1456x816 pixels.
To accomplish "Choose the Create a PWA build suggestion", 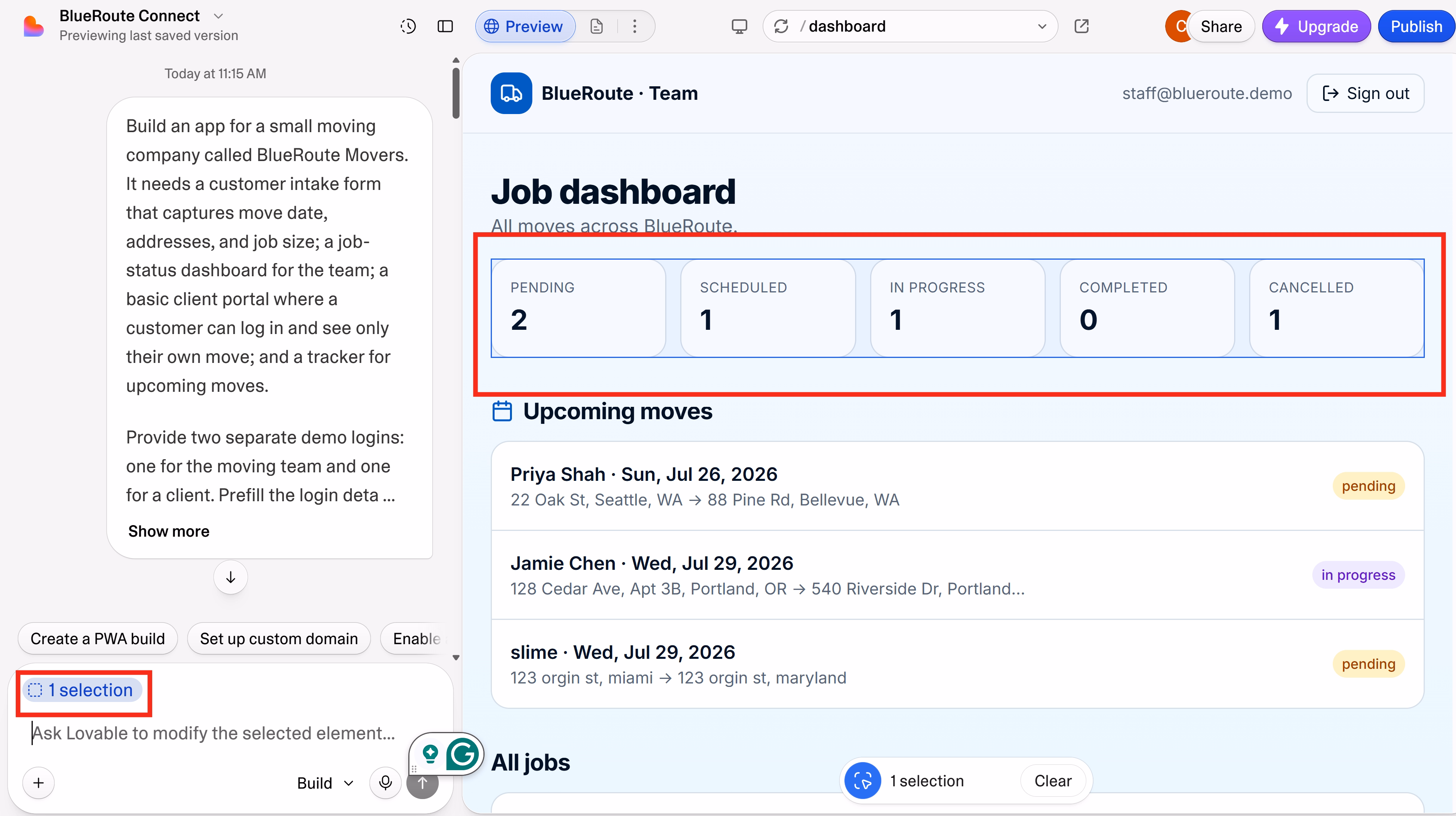I will coord(98,639).
